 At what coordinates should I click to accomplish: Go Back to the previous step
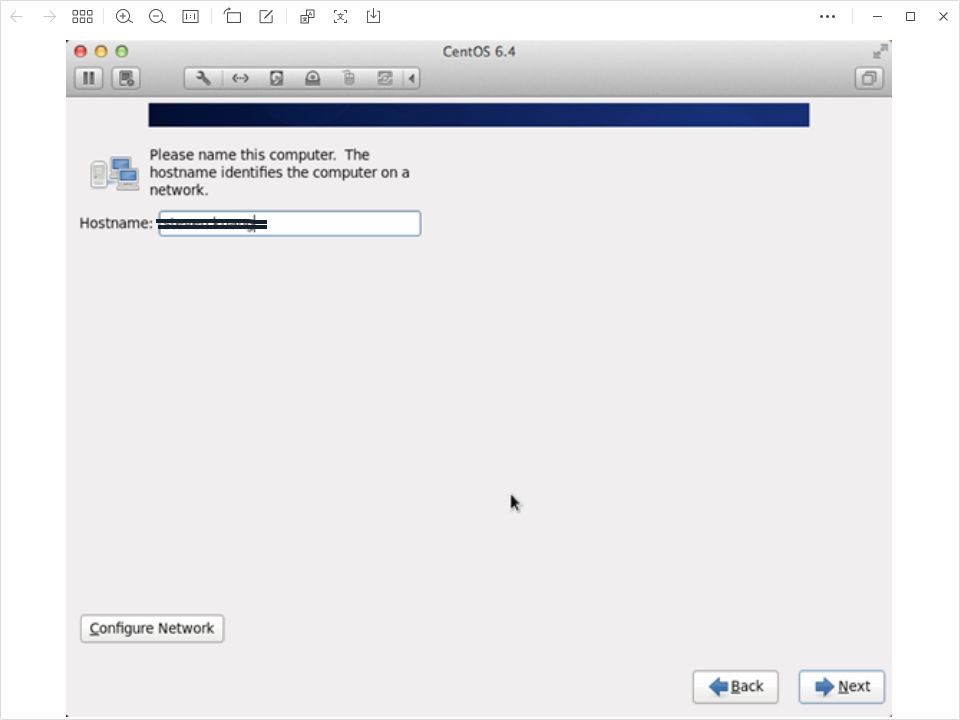(x=735, y=686)
